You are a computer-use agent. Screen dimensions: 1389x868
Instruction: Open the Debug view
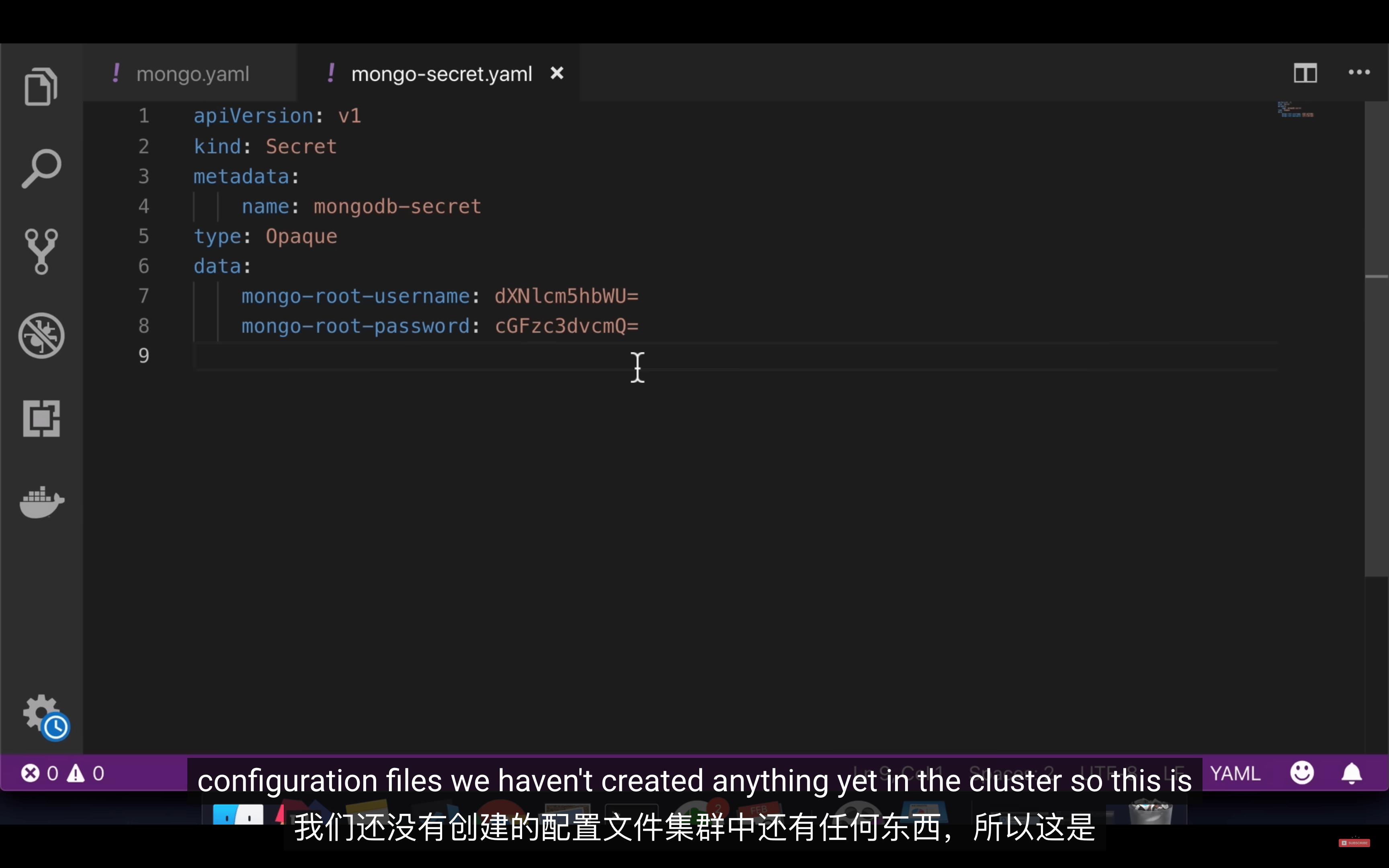41,335
